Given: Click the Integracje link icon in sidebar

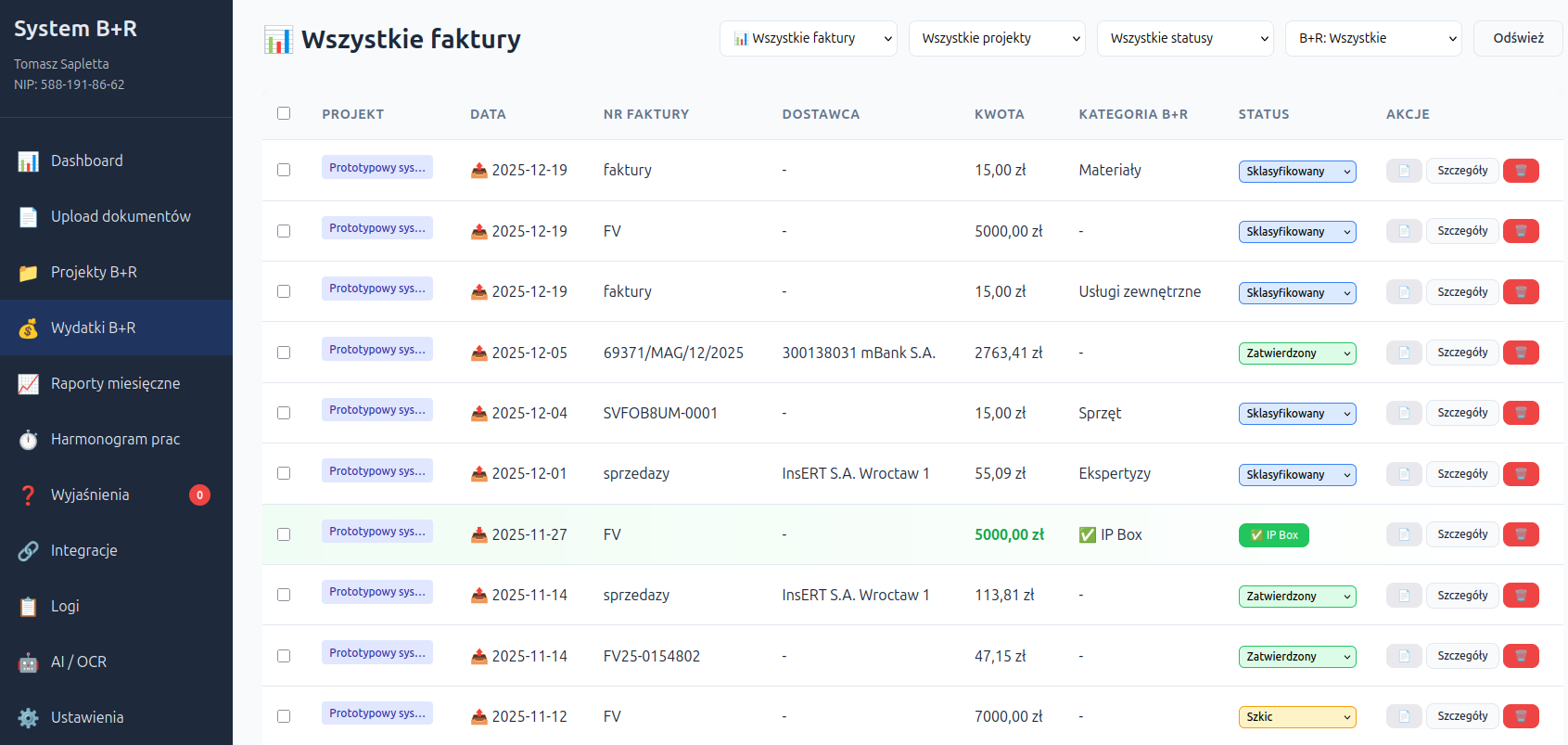Looking at the screenshot, I should (29, 551).
